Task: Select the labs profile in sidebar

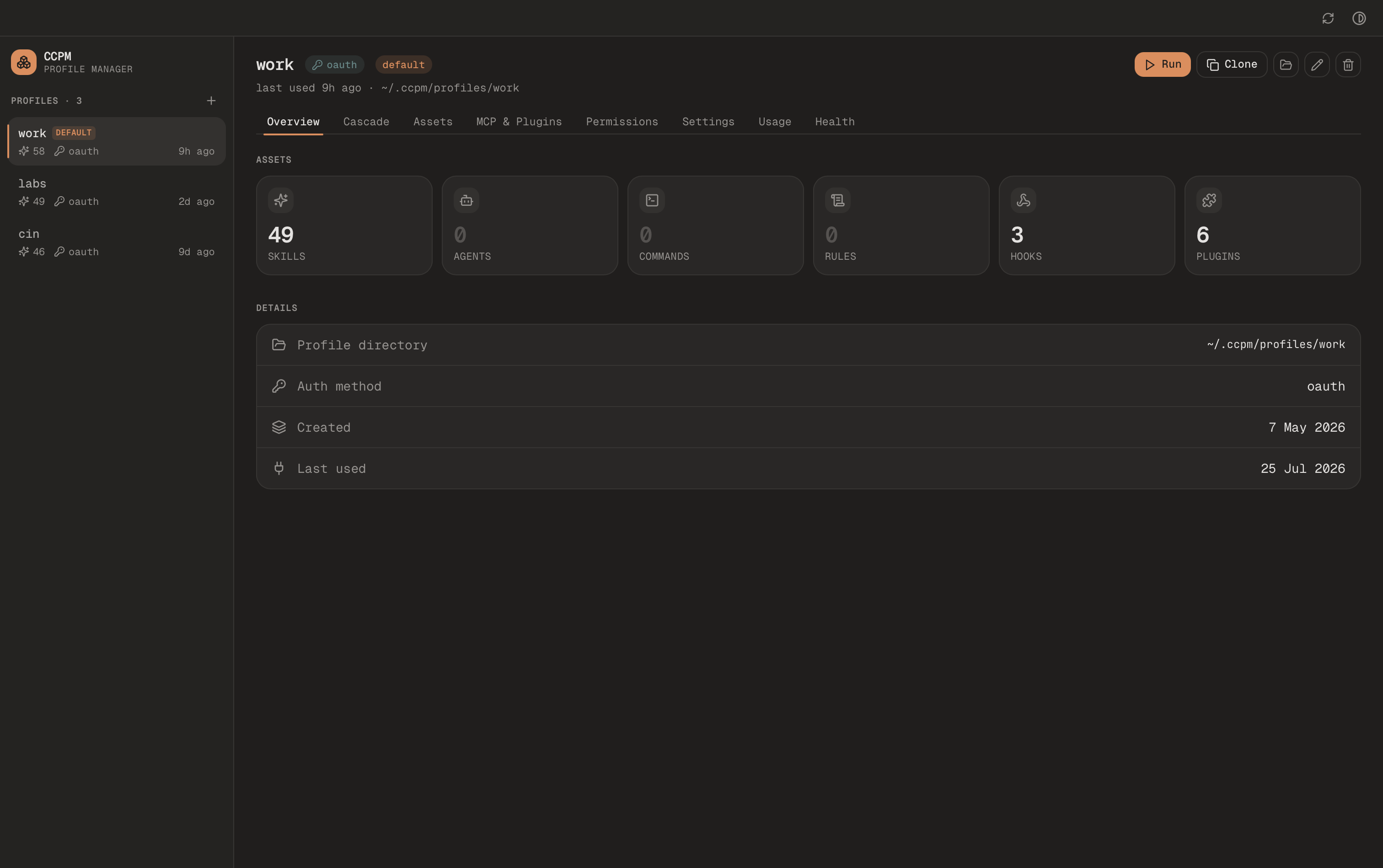Action: click(117, 192)
